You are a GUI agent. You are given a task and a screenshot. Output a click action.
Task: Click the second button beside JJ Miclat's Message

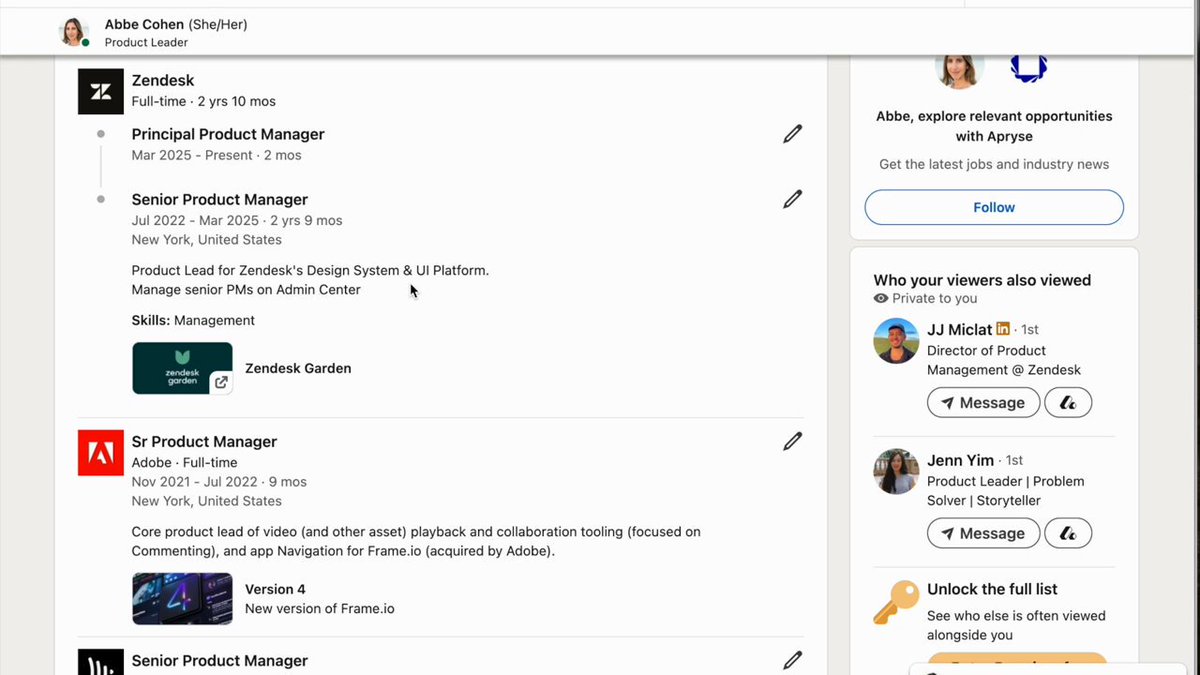[1068, 403]
